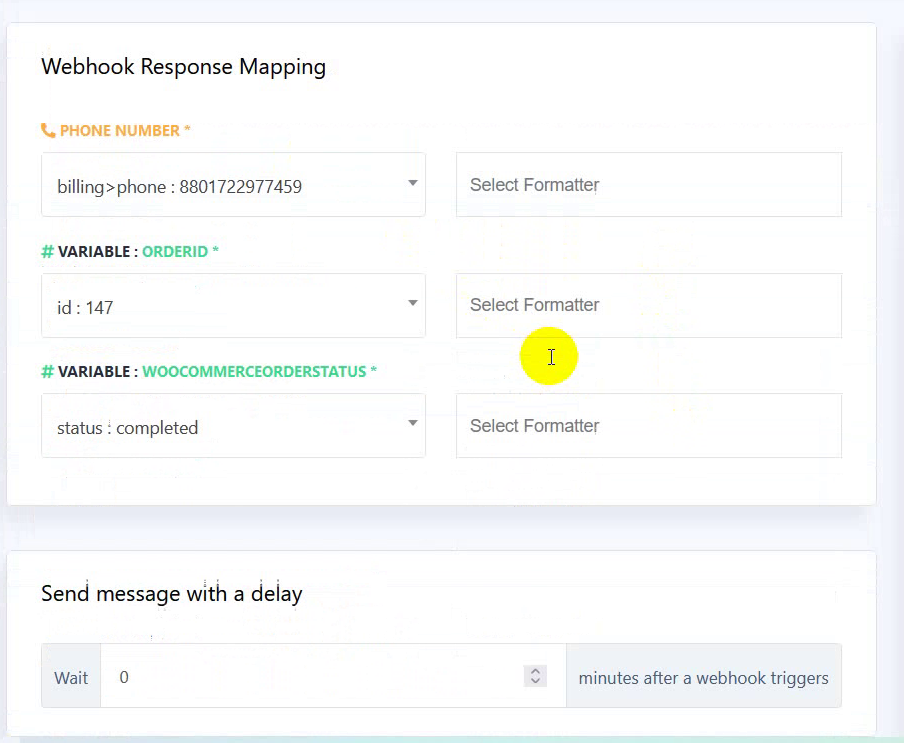Select the billing>phone : 8801722977459 value text

(x=179, y=187)
